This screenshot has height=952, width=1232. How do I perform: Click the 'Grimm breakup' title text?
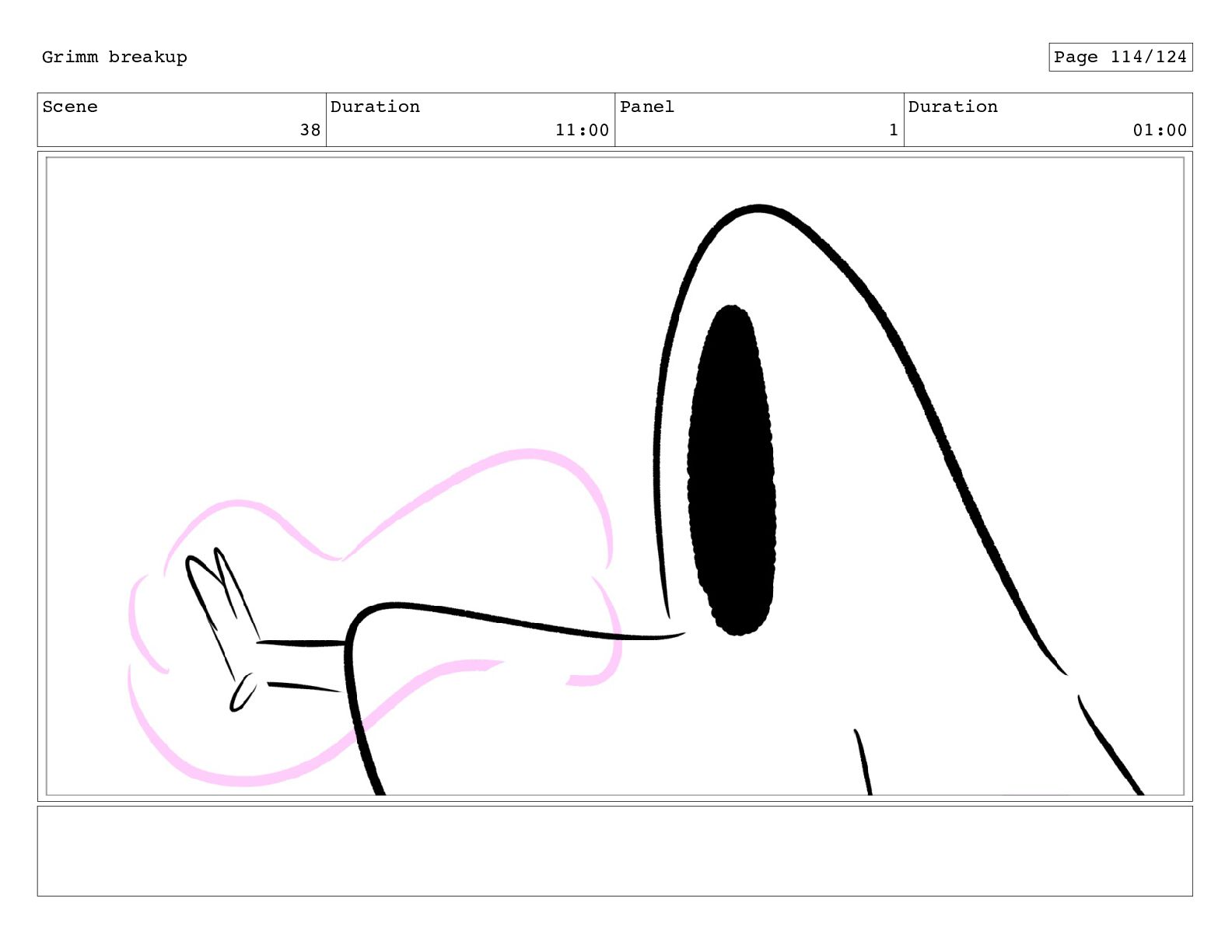pos(114,58)
